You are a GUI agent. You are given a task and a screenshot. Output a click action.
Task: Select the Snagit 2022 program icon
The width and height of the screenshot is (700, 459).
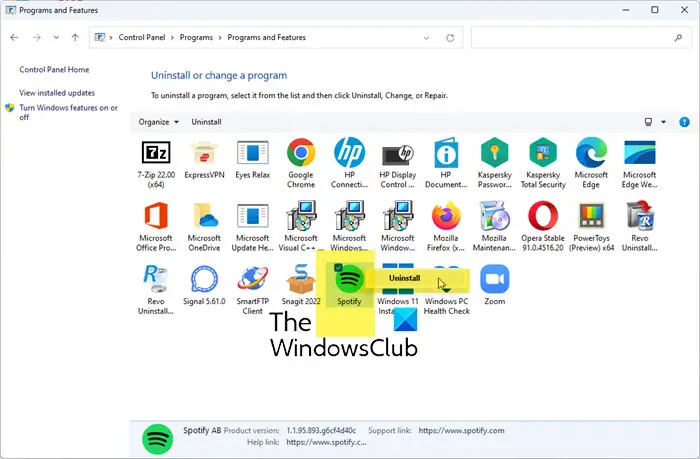tap(301, 280)
